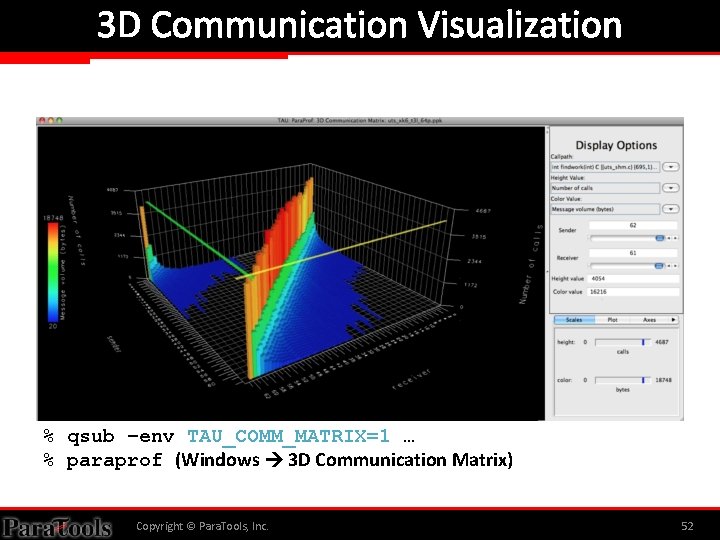
Task: Step the Receiver slider left with its arrow
Action: [x=669, y=266]
